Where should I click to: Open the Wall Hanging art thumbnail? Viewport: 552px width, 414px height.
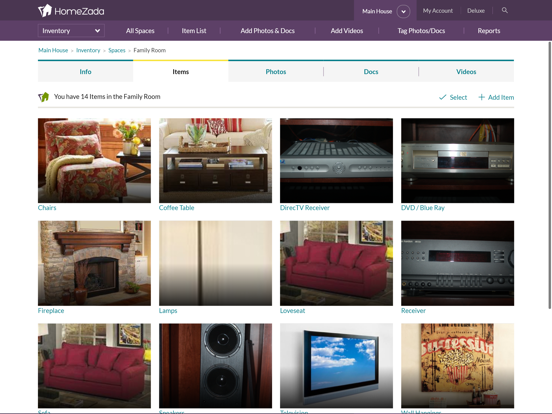(458, 366)
